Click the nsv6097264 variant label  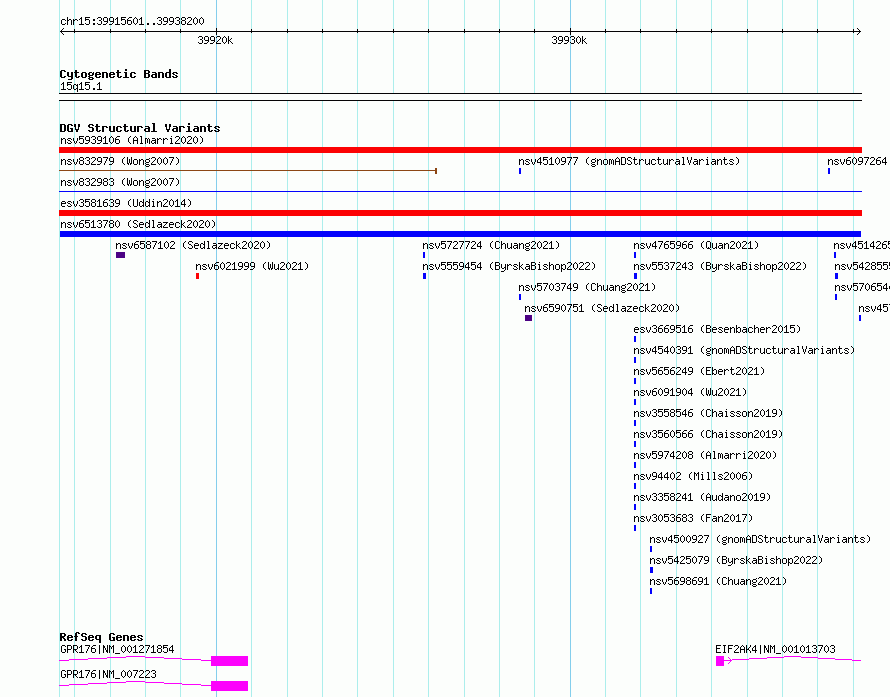pos(858,161)
